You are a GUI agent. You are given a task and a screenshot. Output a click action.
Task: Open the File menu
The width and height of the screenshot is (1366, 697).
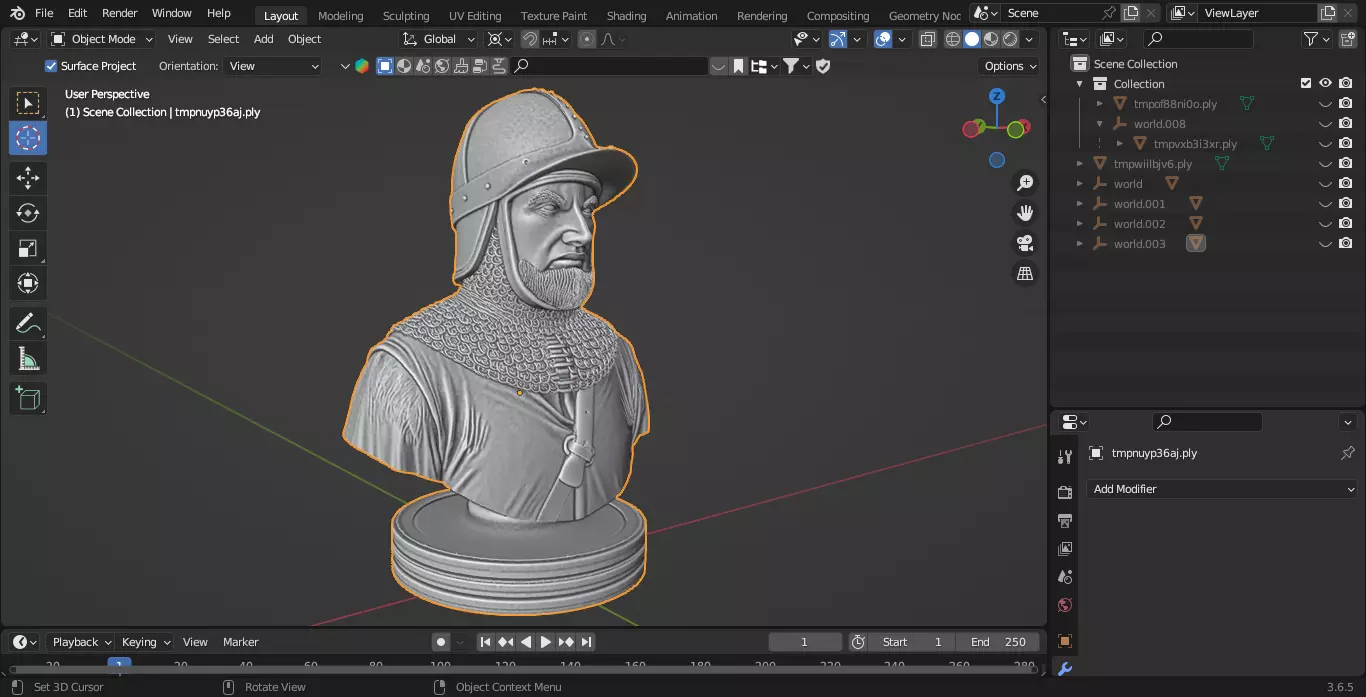44,13
